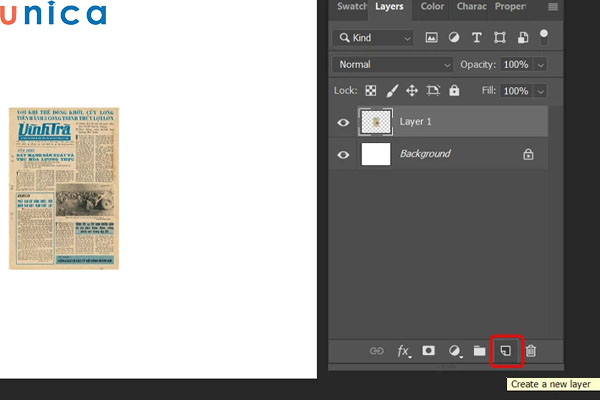Toggle layer filtering on/off switch

coord(544,37)
